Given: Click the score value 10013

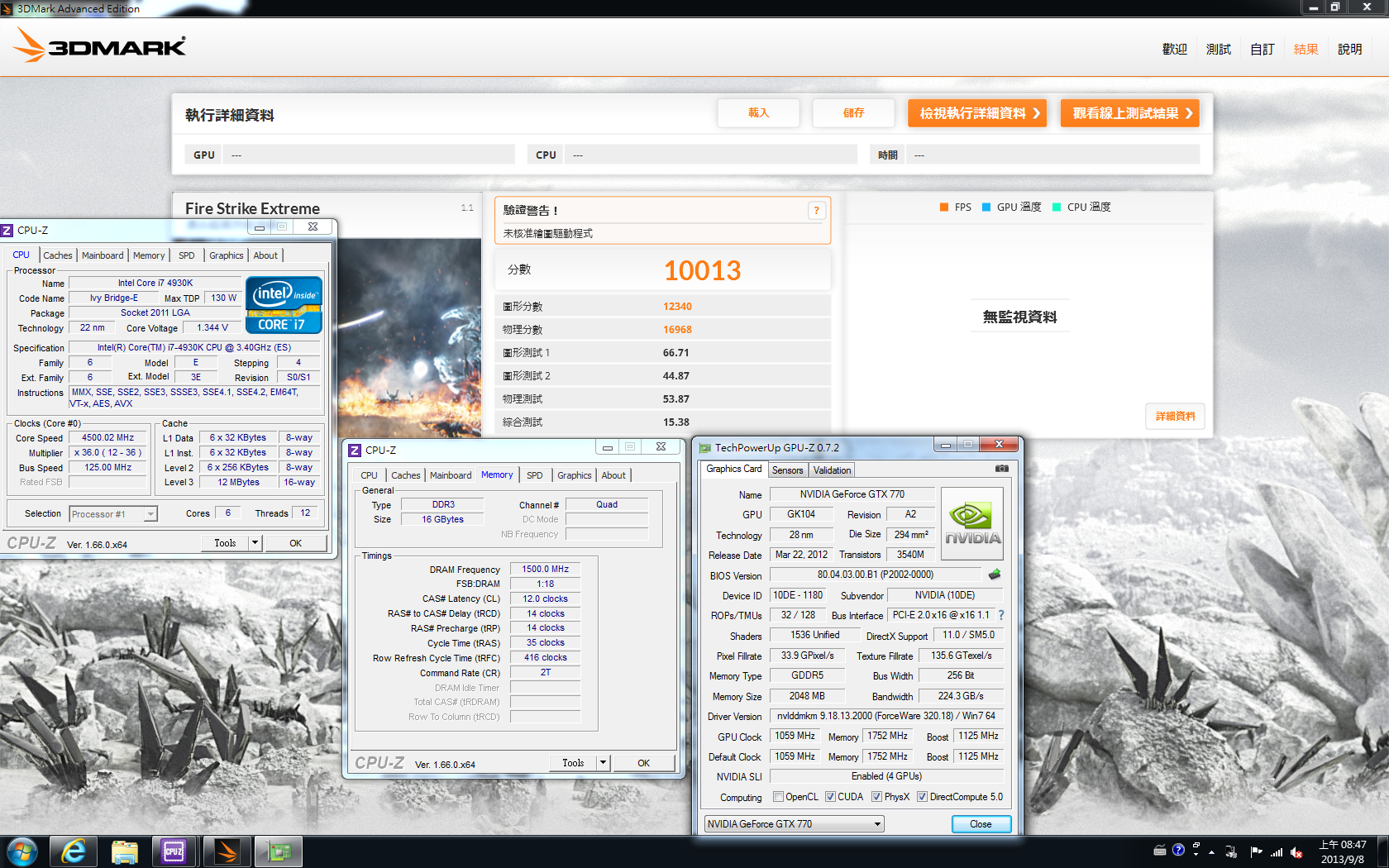Looking at the screenshot, I should pos(703,270).
